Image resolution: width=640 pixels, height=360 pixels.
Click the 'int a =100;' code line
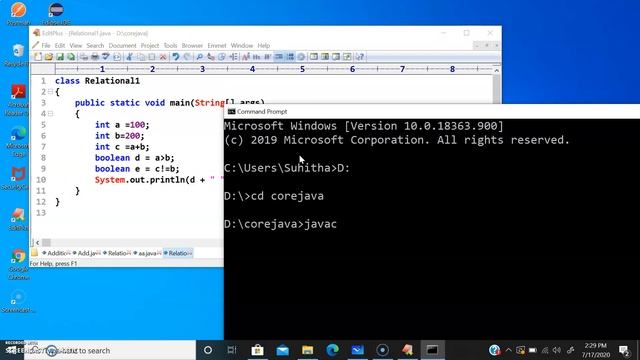tap(122, 125)
